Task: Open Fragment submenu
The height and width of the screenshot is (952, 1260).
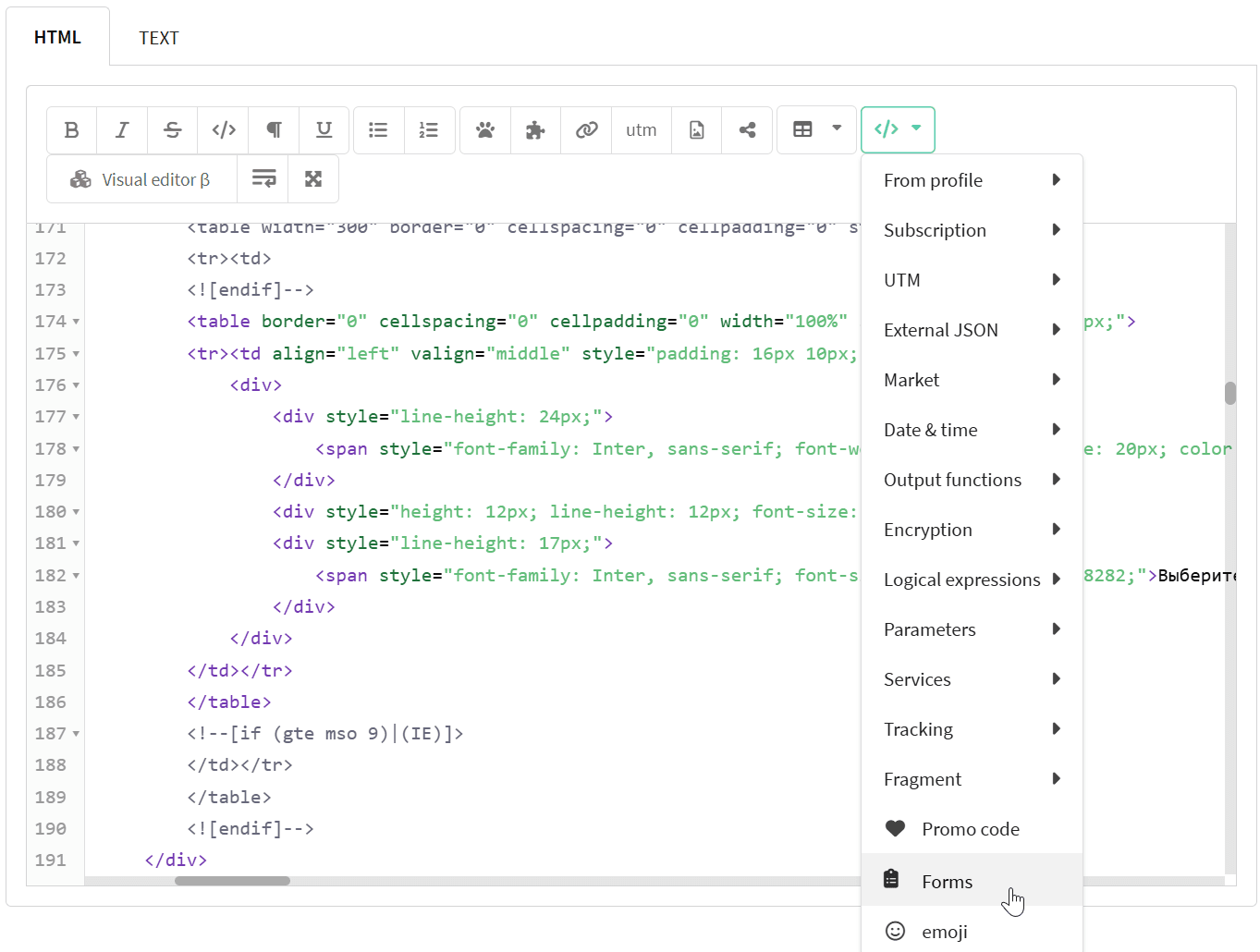Action: point(972,779)
